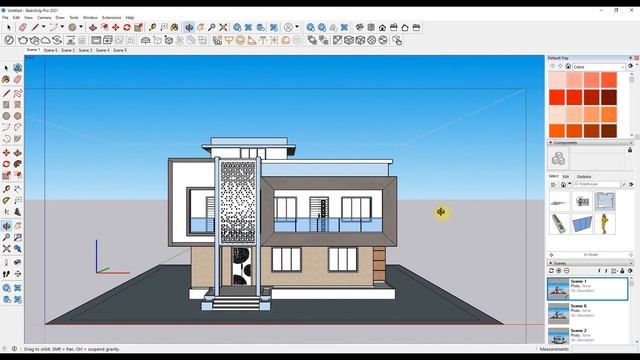This screenshot has height=360, width=640.
Task: Select the floor plan component thumbnail
Action: pos(605,201)
